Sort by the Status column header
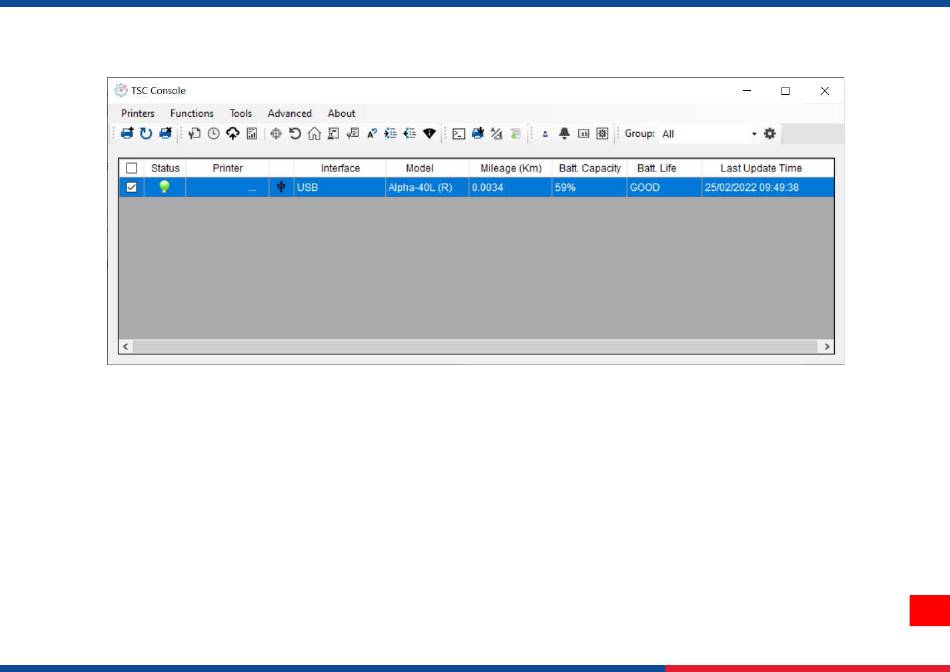This screenshot has width=950, height=672. click(165, 168)
